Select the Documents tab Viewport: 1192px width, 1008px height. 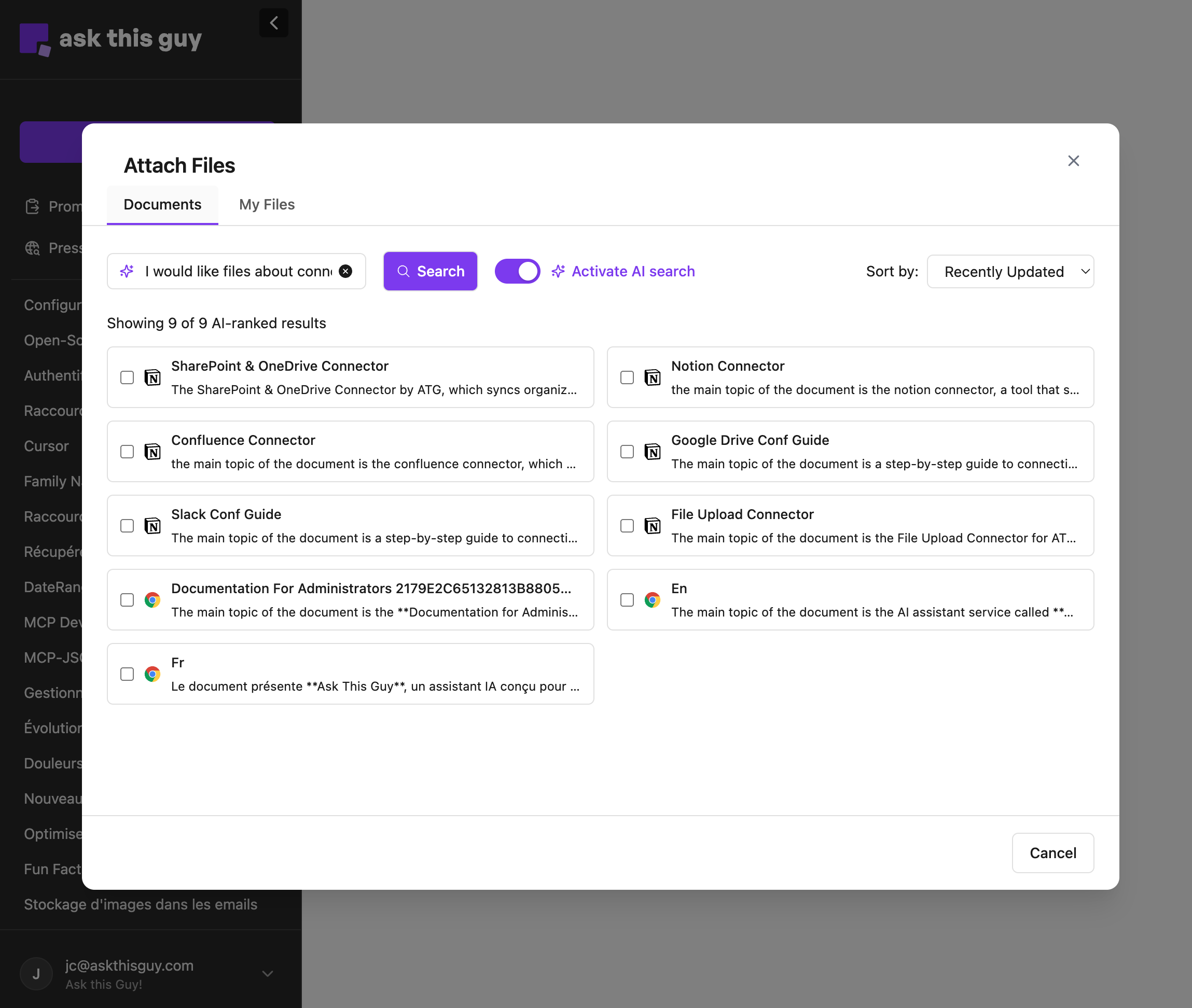pyautogui.click(x=162, y=205)
